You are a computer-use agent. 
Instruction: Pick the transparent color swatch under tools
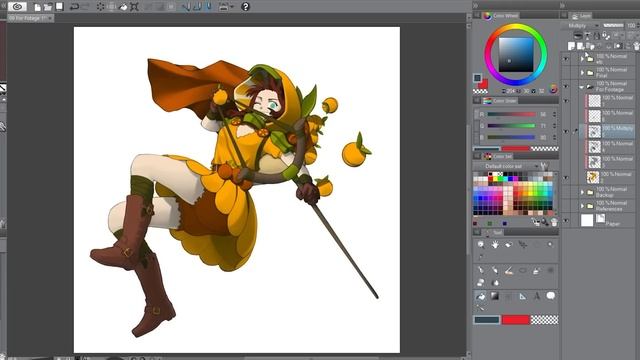pos(544,320)
